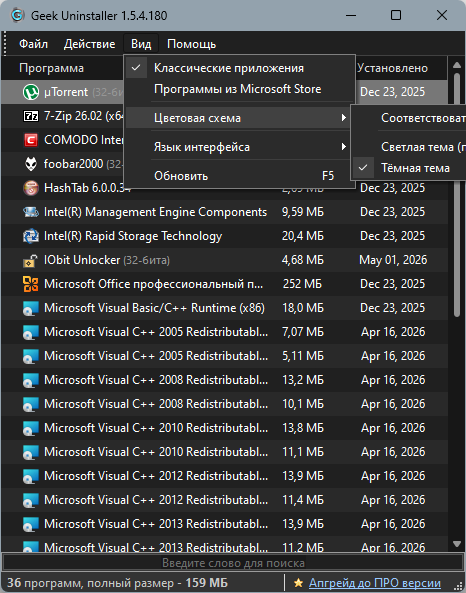The height and width of the screenshot is (593, 466).
Task: Click the COMODO red icon
Action: (31, 140)
